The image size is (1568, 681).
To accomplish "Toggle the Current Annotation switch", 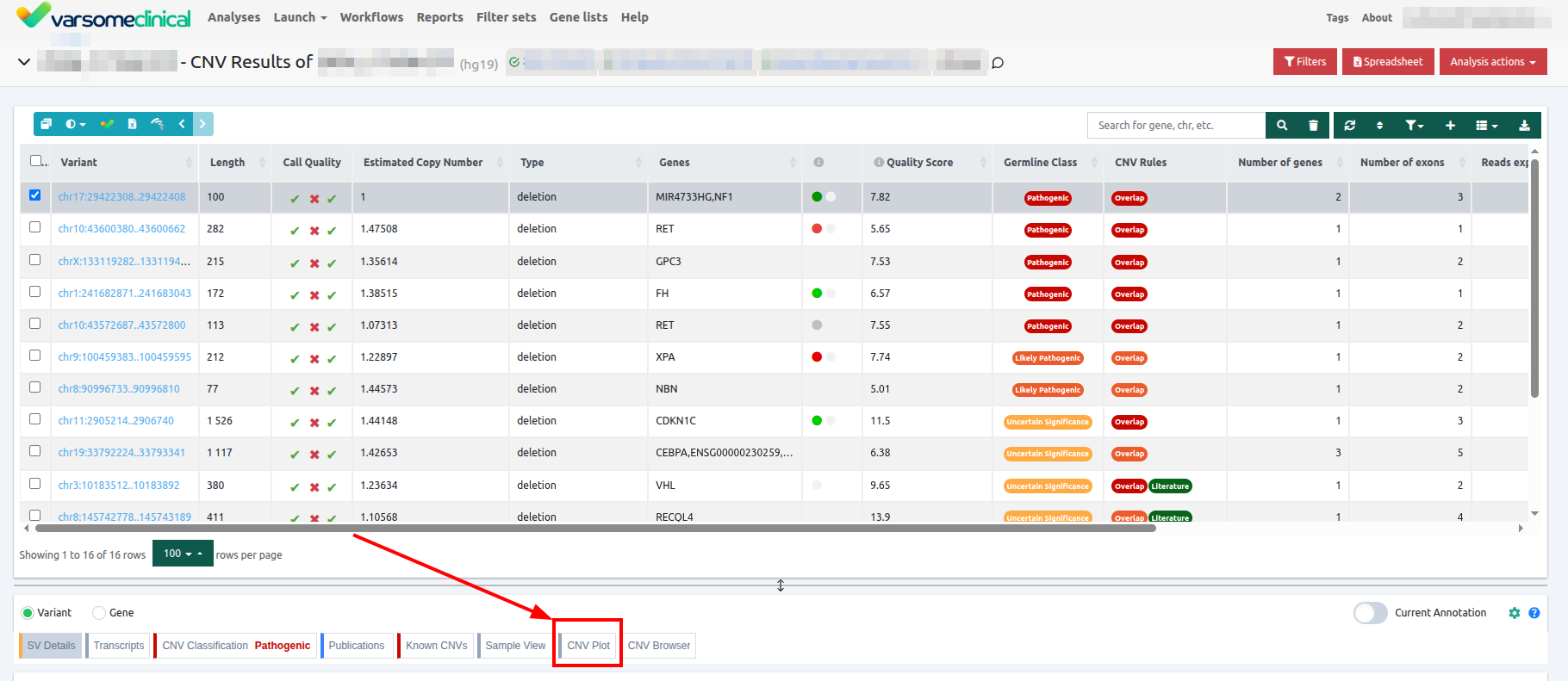I will click(1370, 613).
